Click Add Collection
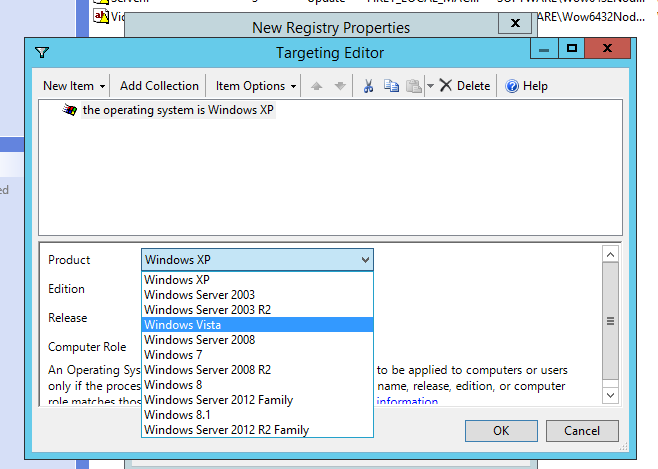The height and width of the screenshot is (469, 658). tap(159, 86)
